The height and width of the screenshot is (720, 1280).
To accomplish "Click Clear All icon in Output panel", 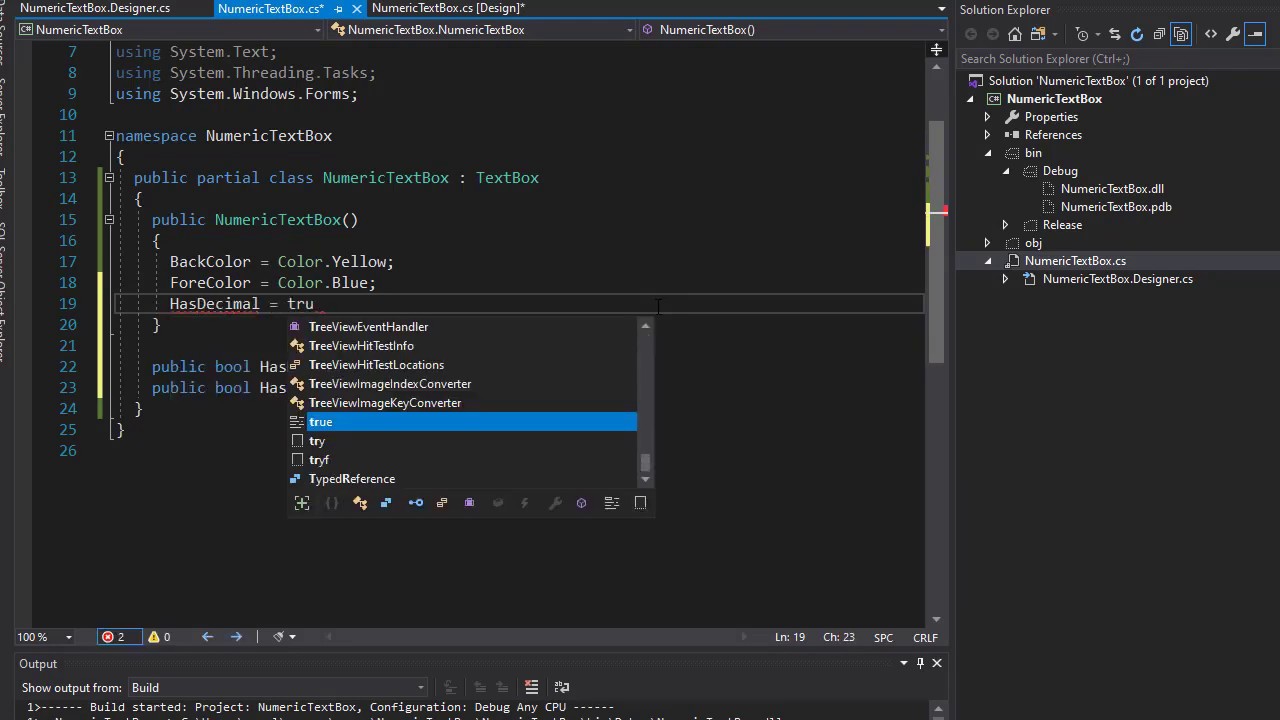I will tap(532, 687).
